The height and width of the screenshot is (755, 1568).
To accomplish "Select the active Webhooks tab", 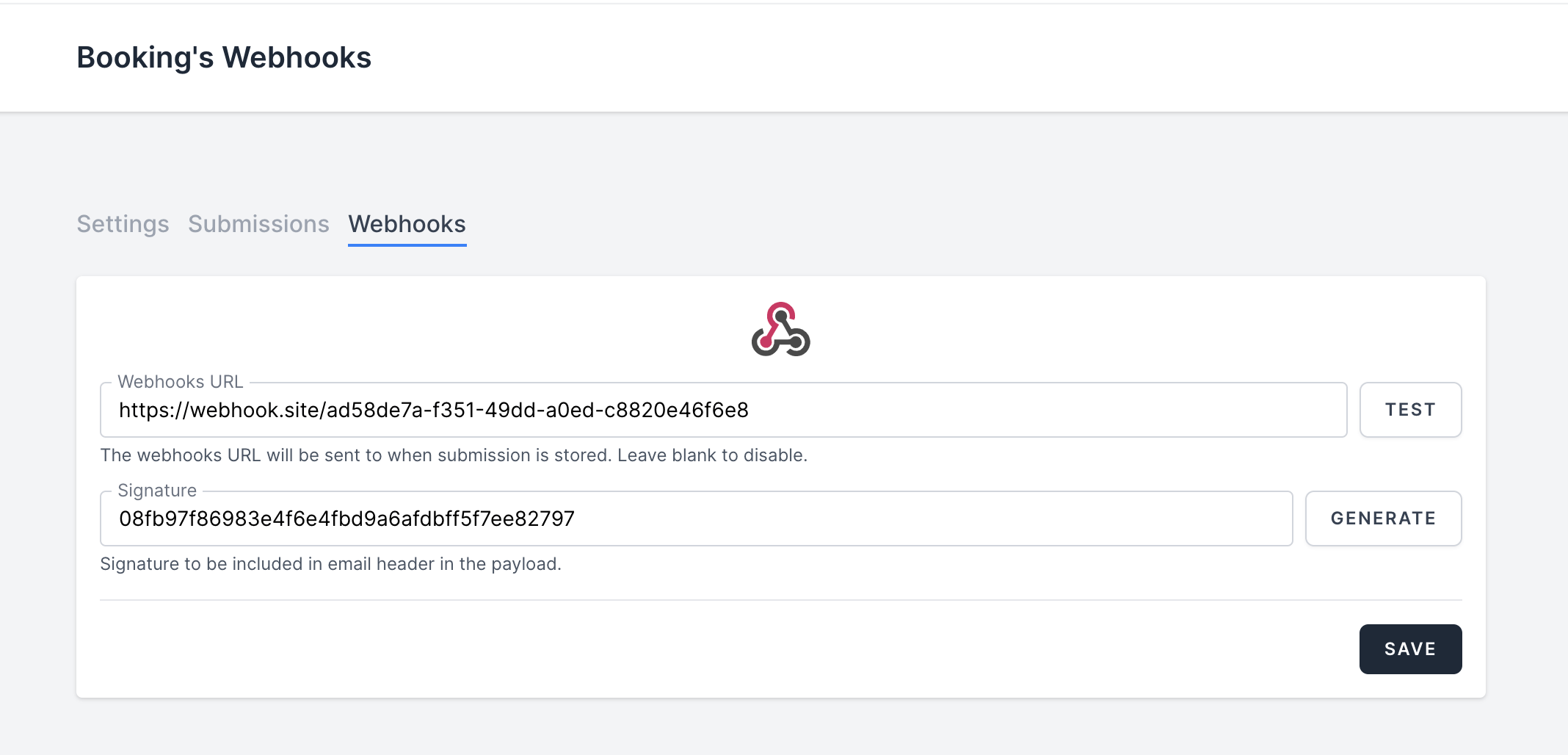I will click(407, 225).
